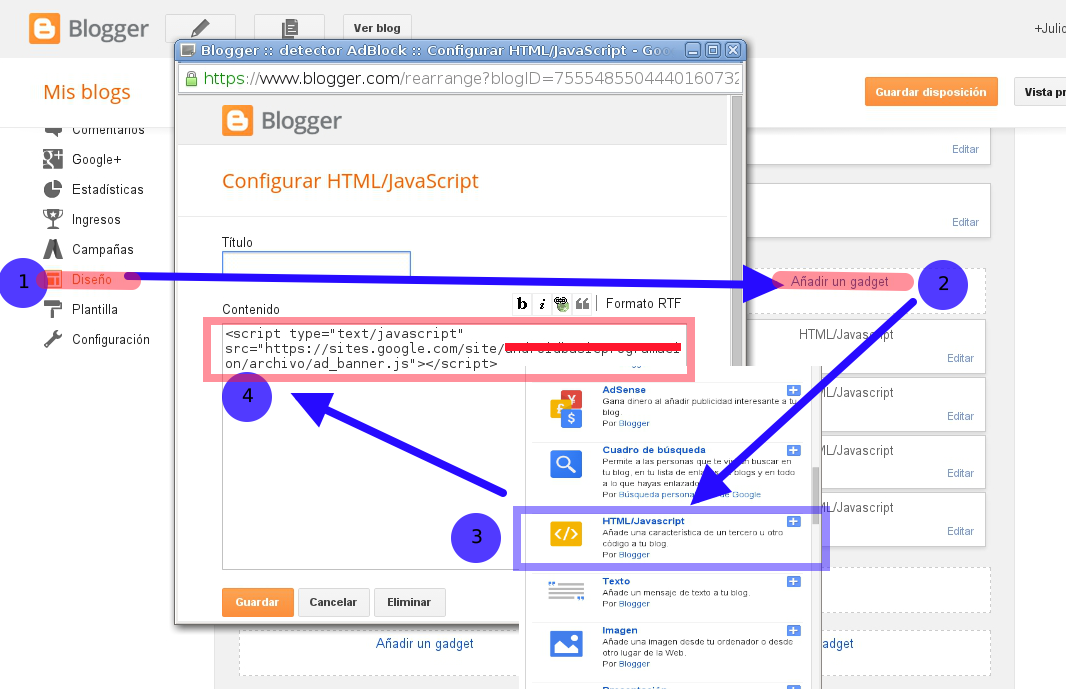Click the AdSense gadget icon
This screenshot has height=689, width=1066.
[x=566, y=409]
